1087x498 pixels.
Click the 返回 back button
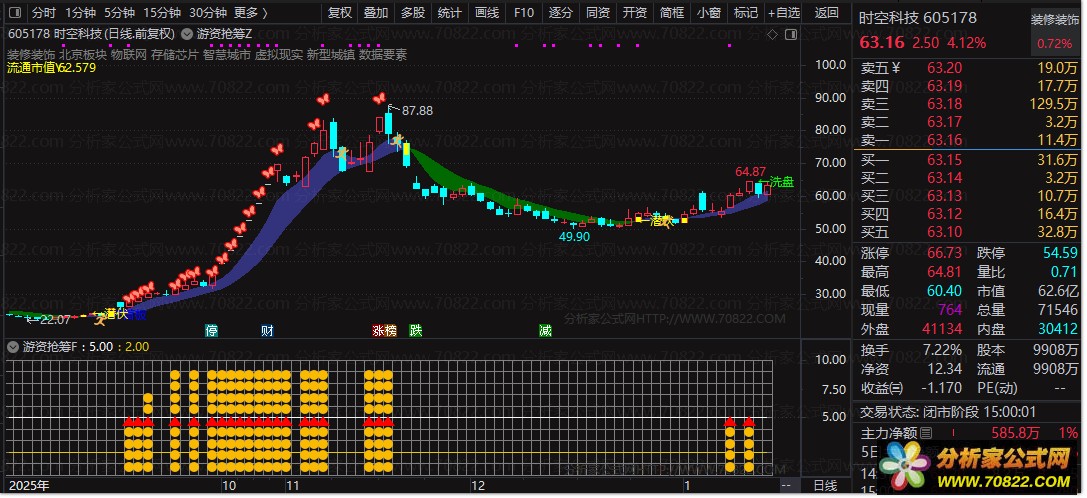826,12
